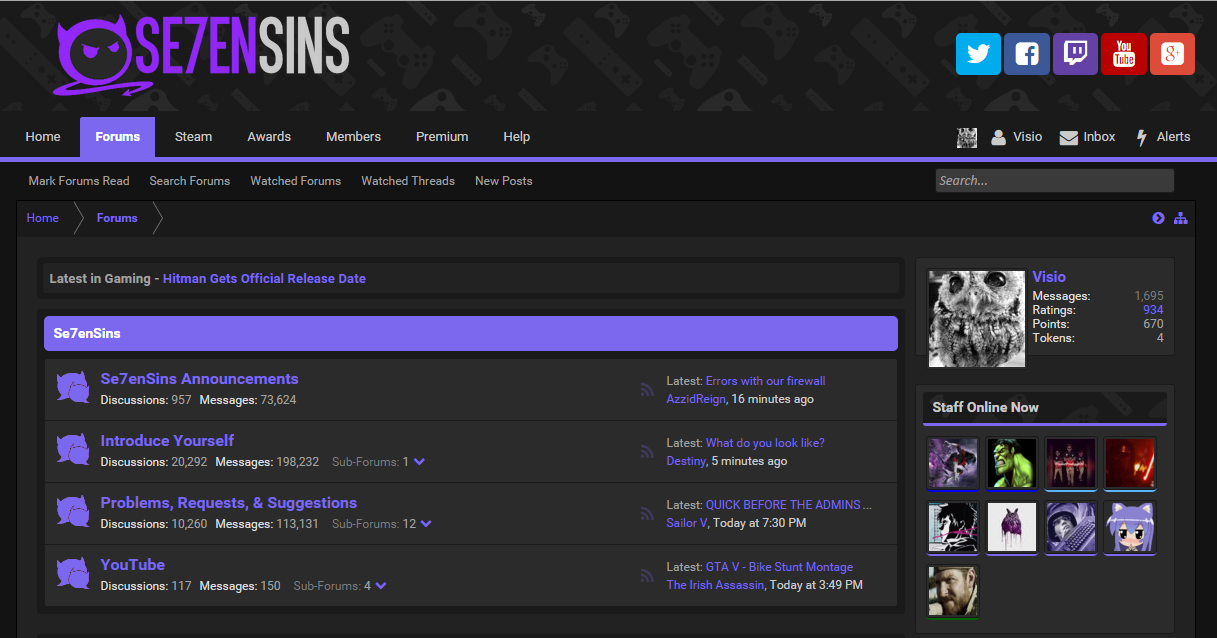
Task: Click the red lightsaber staff avatar
Action: coord(1130,463)
